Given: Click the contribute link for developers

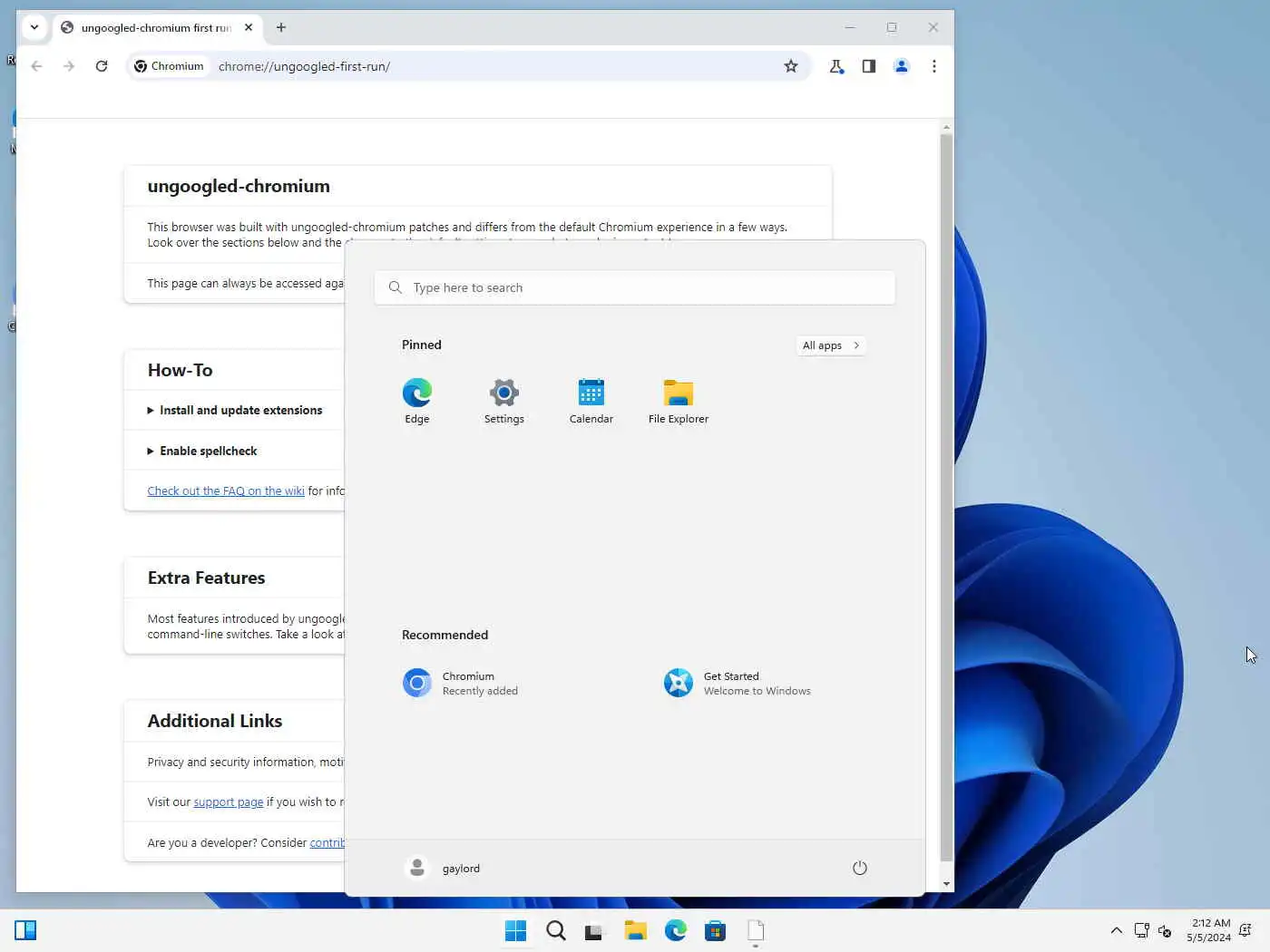Looking at the screenshot, I should [x=327, y=843].
